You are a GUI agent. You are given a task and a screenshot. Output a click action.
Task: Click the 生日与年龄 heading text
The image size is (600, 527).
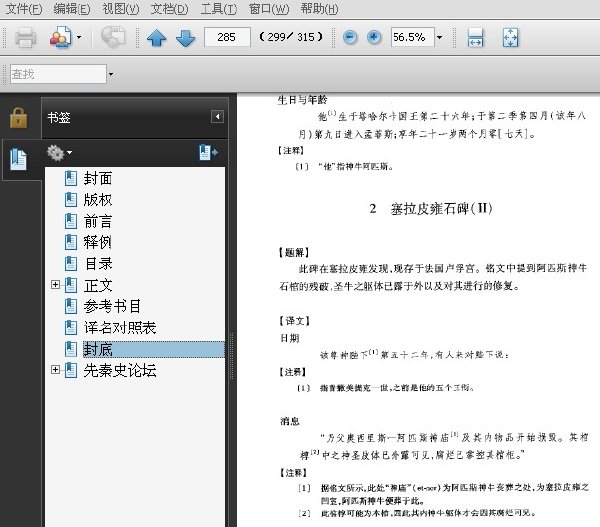pyautogui.click(x=302, y=100)
